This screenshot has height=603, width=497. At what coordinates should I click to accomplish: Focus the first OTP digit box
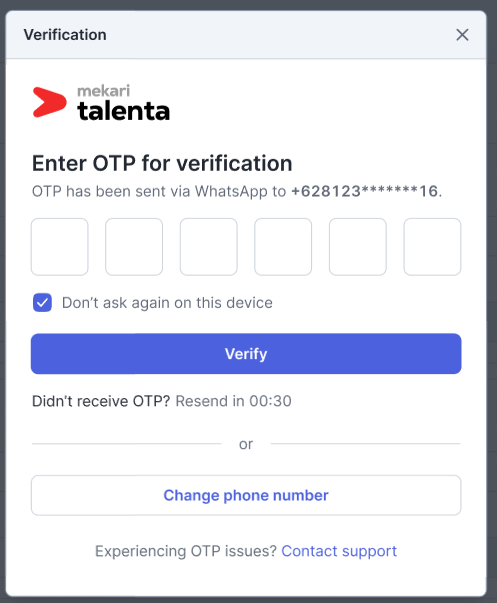[60, 247]
